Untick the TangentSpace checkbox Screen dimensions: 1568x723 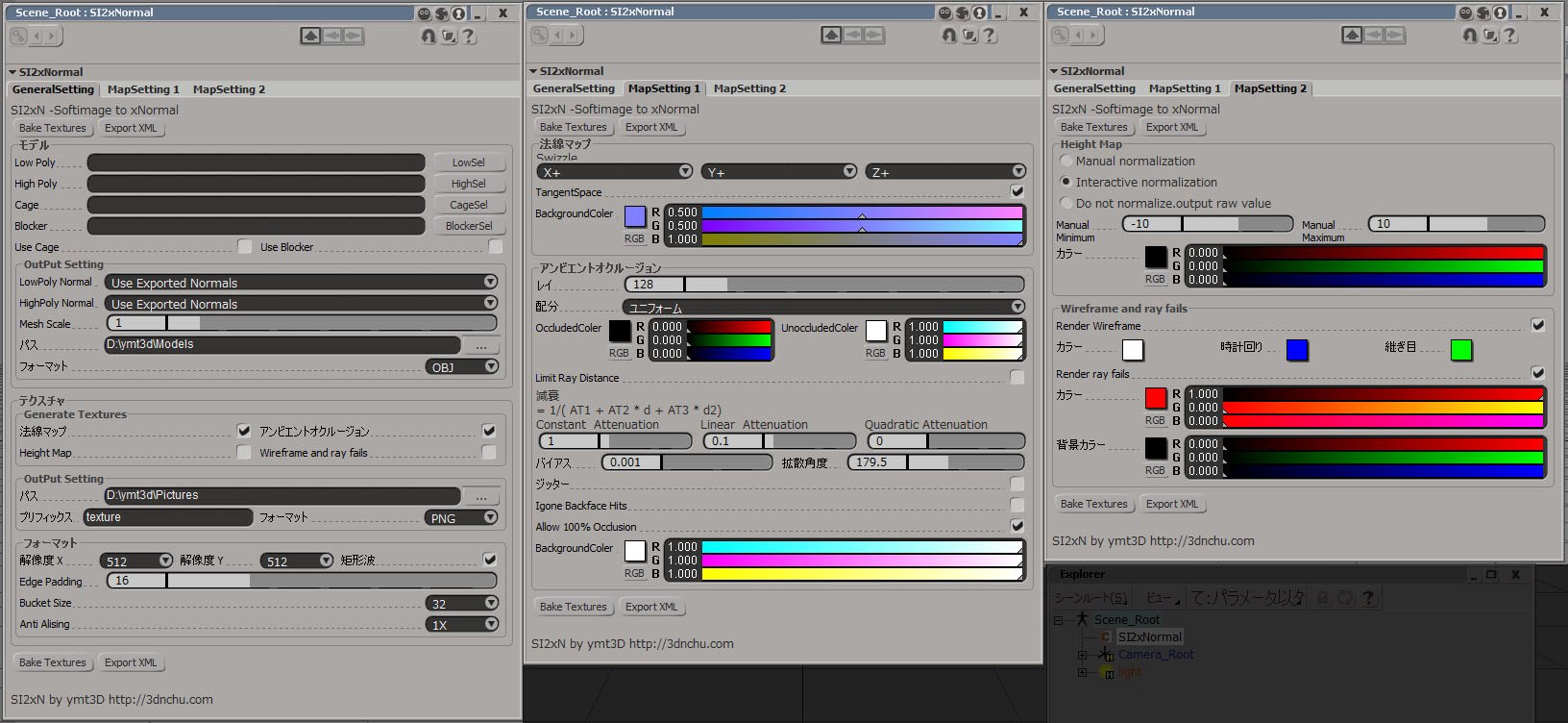(1017, 192)
